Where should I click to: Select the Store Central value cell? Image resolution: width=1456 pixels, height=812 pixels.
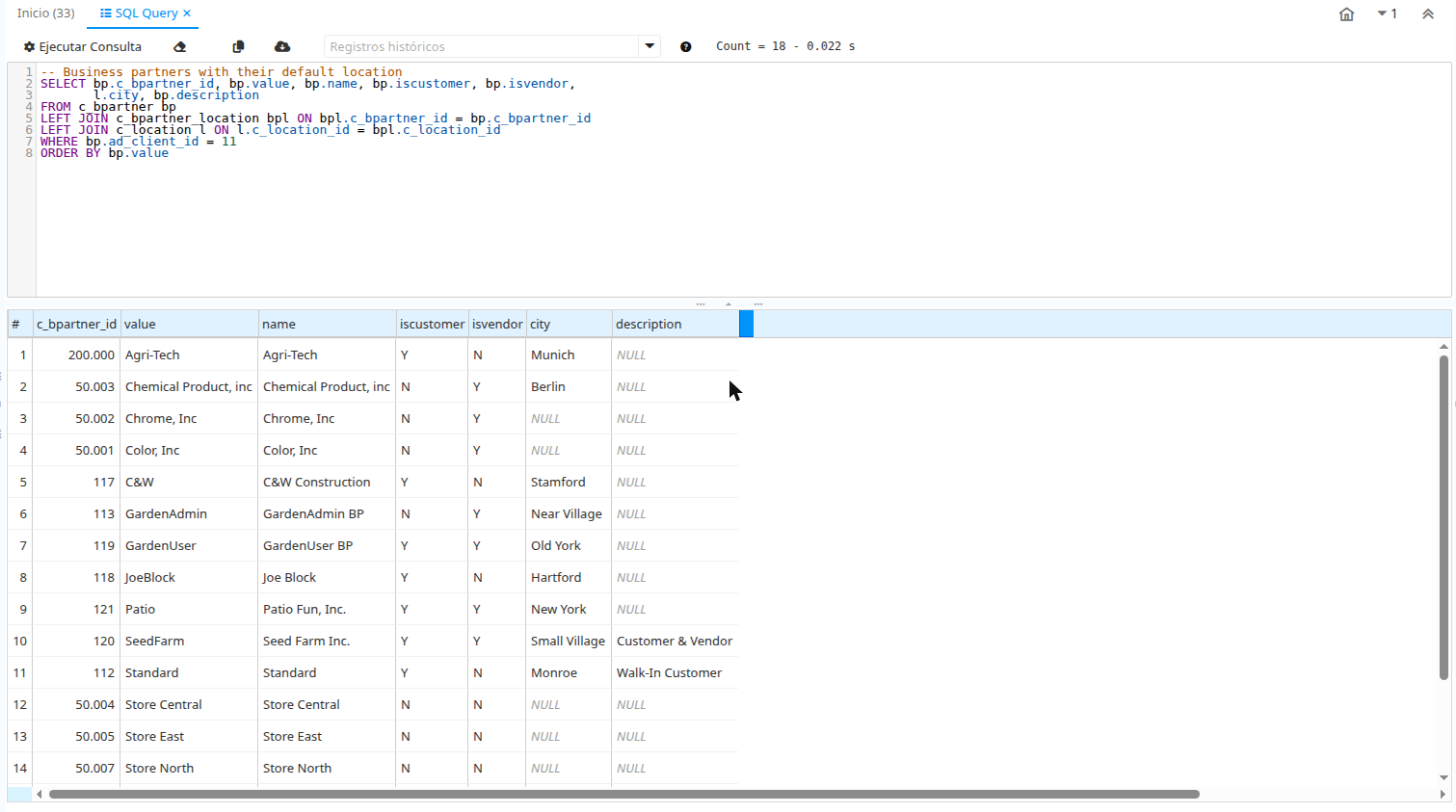[190, 705]
